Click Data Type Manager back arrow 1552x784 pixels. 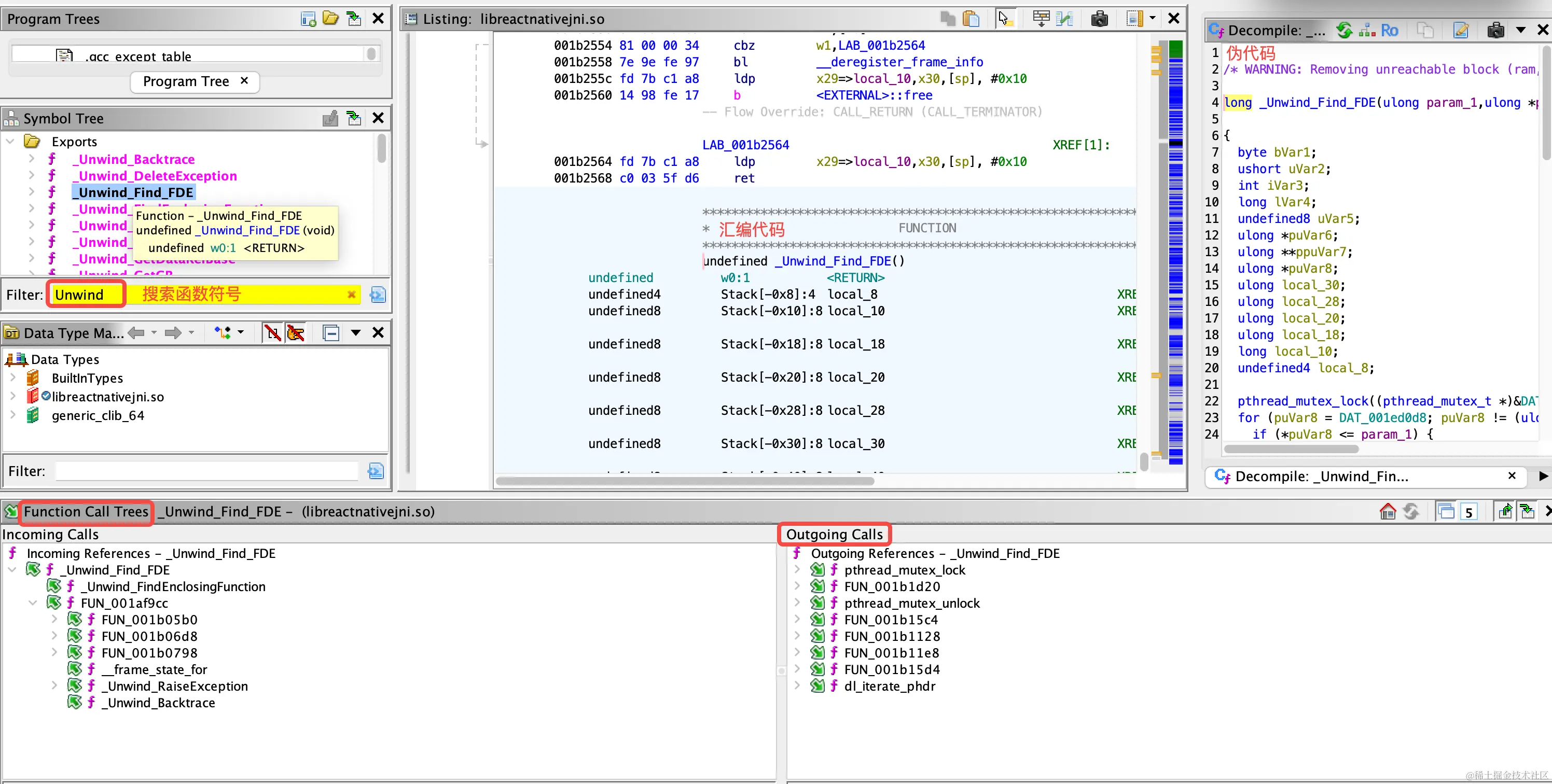pyautogui.click(x=136, y=332)
